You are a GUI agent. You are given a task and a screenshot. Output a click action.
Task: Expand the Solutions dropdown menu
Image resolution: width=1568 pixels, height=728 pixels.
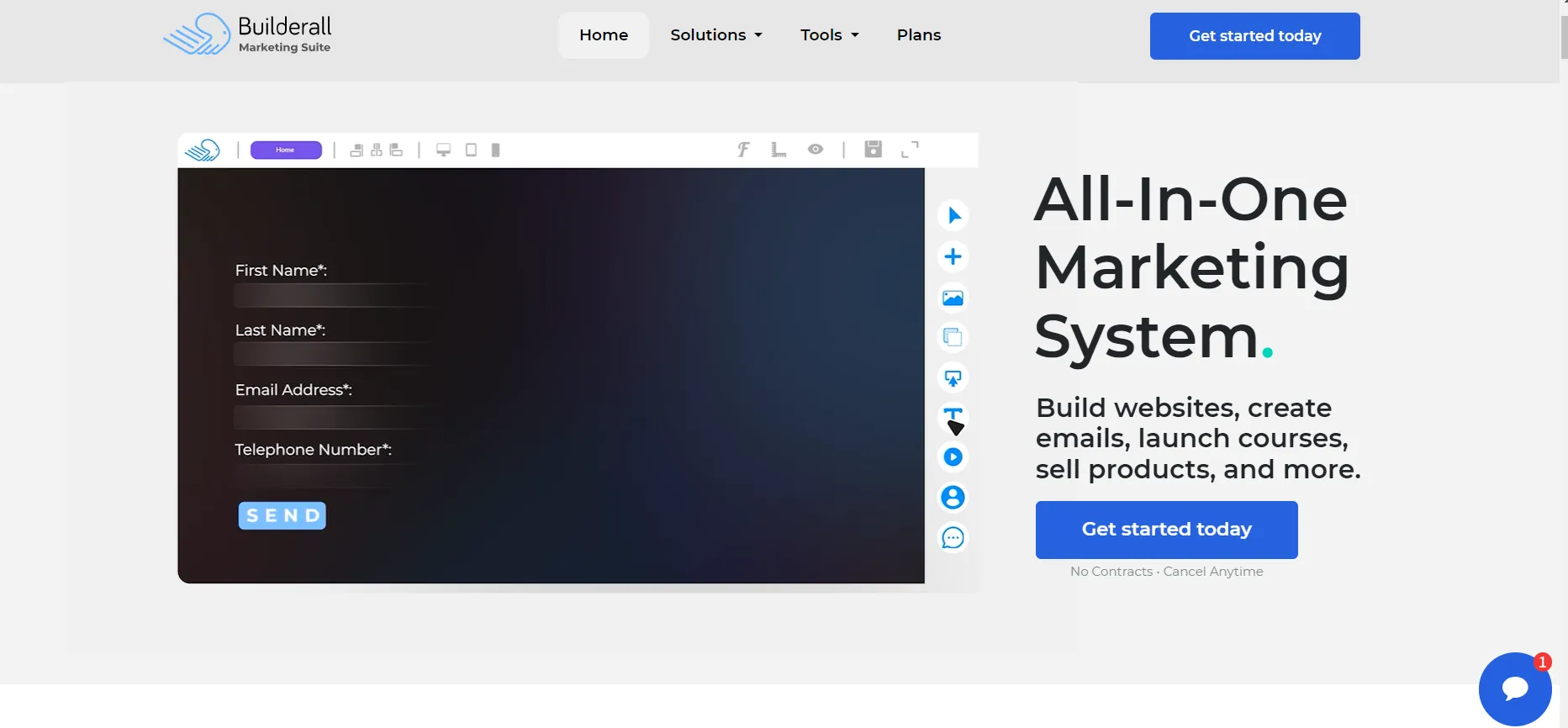click(x=716, y=35)
